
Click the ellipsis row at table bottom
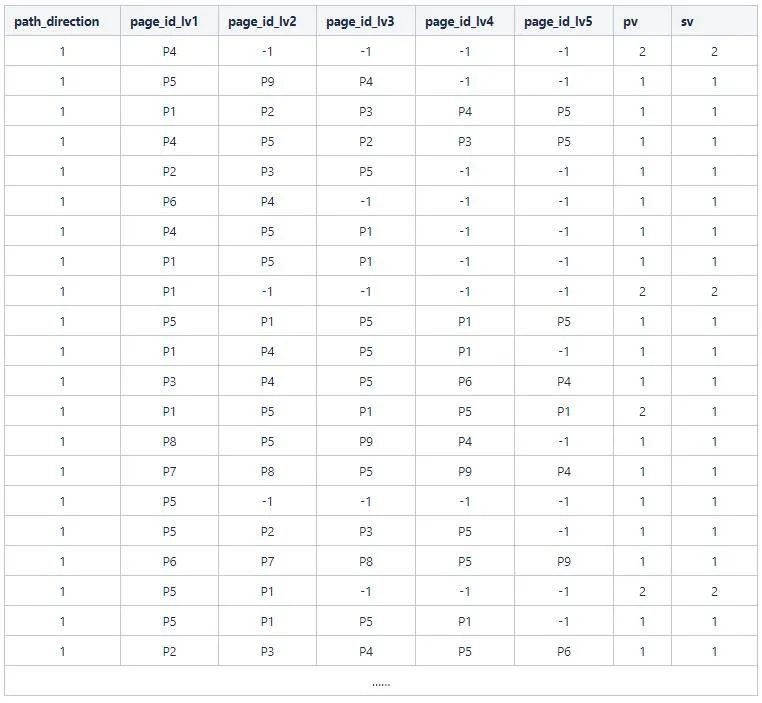[381, 681]
